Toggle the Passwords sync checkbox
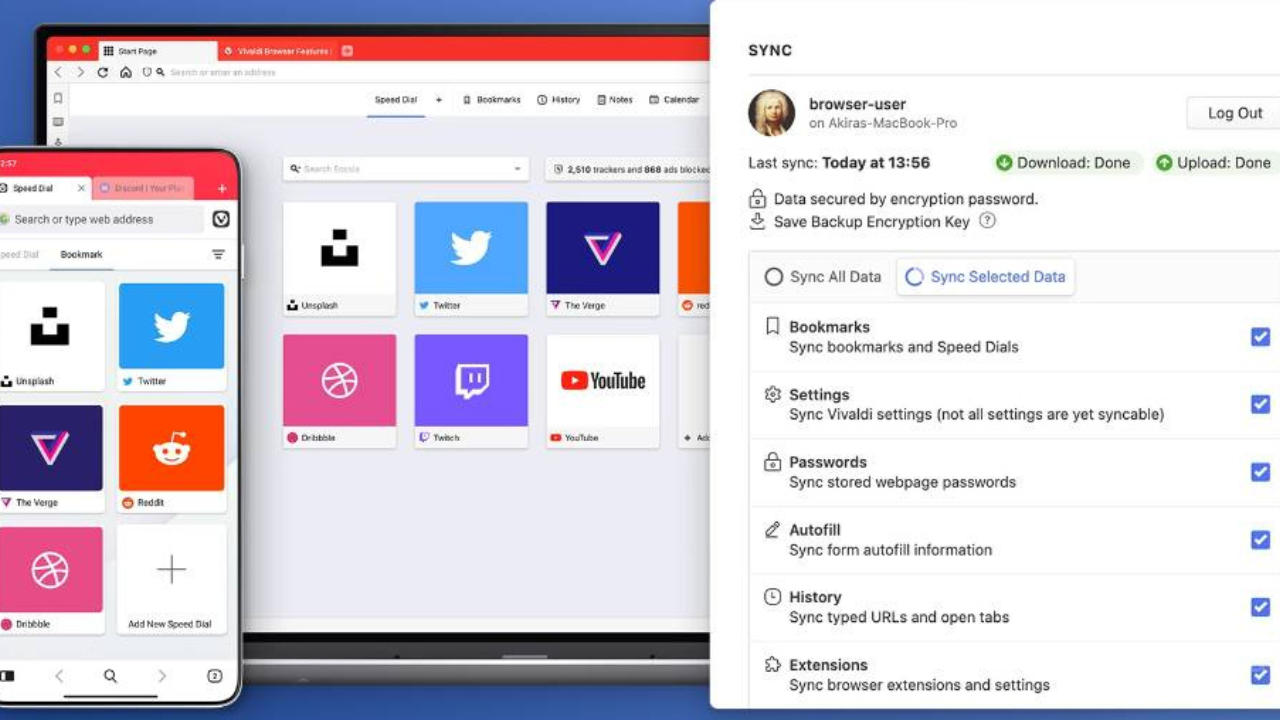The width and height of the screenshot is (1280, 720). tap(1260, 472)
